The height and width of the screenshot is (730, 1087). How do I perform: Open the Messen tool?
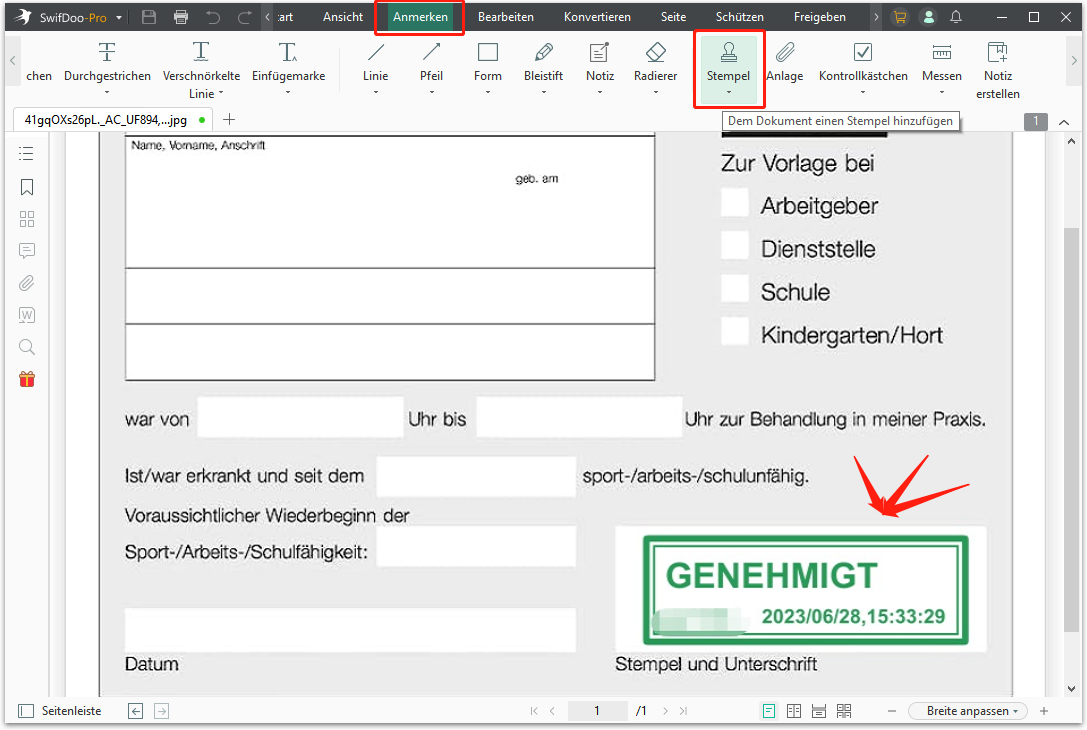941,63
